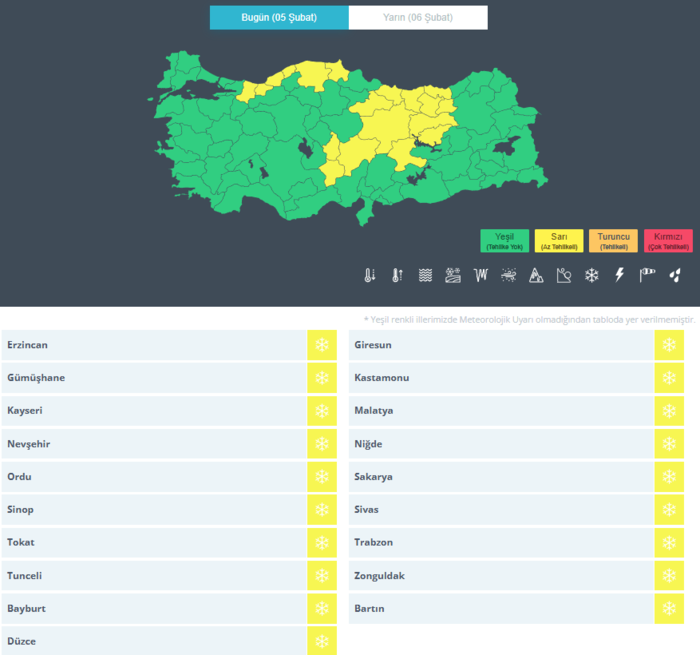This screenshot has width=700, height=655.
Task: Click the snowflake icon in Malatya row
Action: tap(669, 411)
